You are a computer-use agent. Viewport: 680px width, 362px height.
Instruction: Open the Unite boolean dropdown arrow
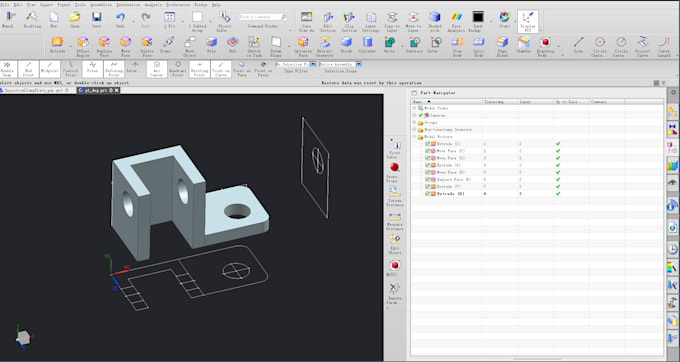tap(402, 45)
